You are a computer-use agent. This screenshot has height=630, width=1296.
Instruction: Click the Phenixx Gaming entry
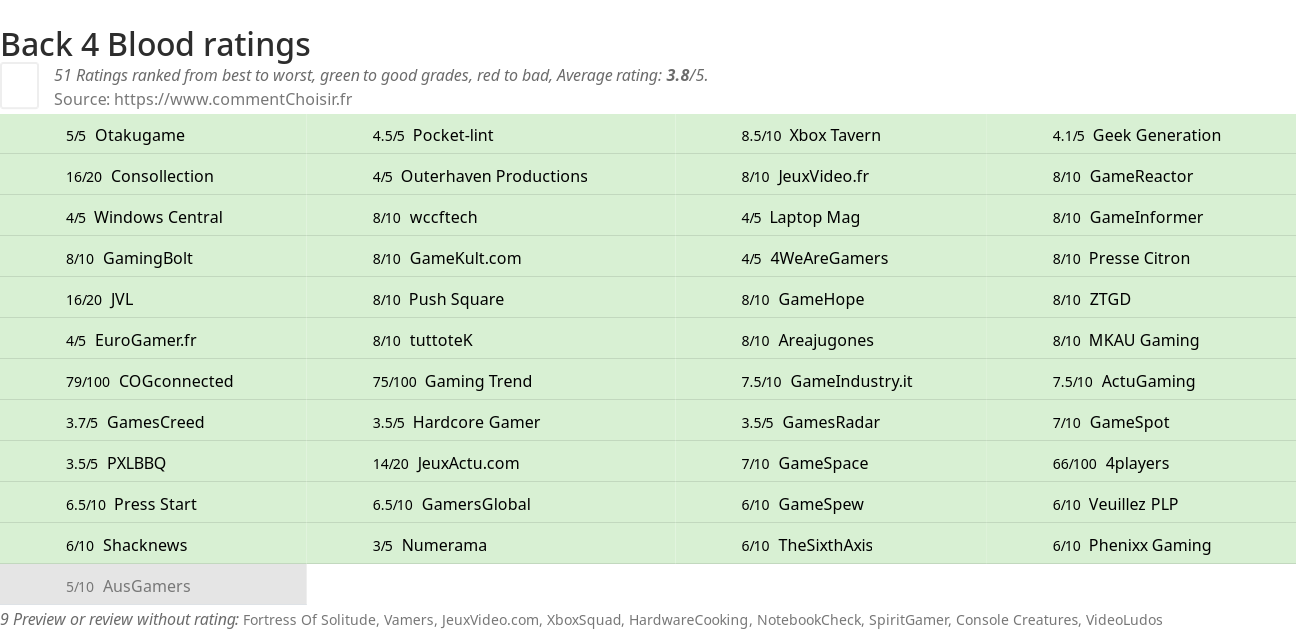coord(1141,545)
